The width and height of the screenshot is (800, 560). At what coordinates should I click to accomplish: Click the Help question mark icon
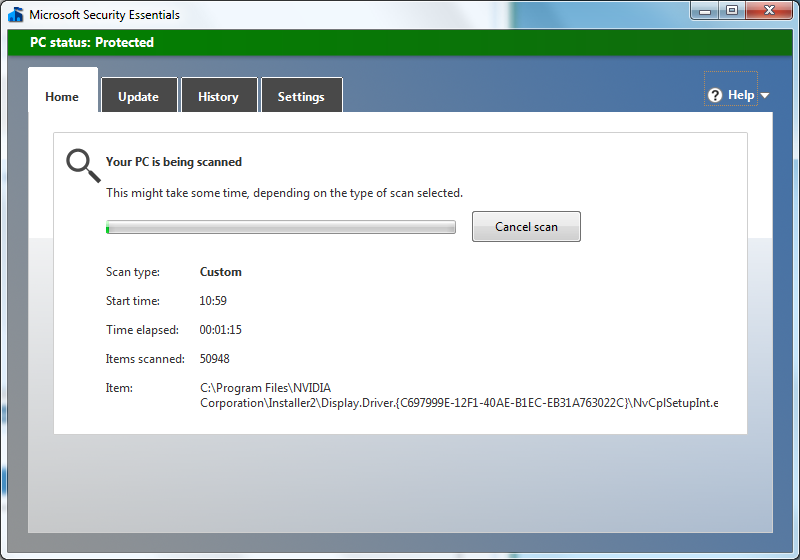point(715,95)
